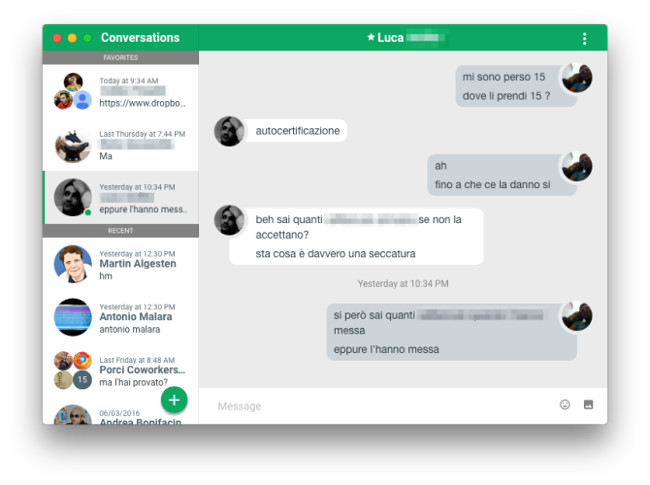Click the avatar beside 'autocertificazione' message

coord(229,131)
